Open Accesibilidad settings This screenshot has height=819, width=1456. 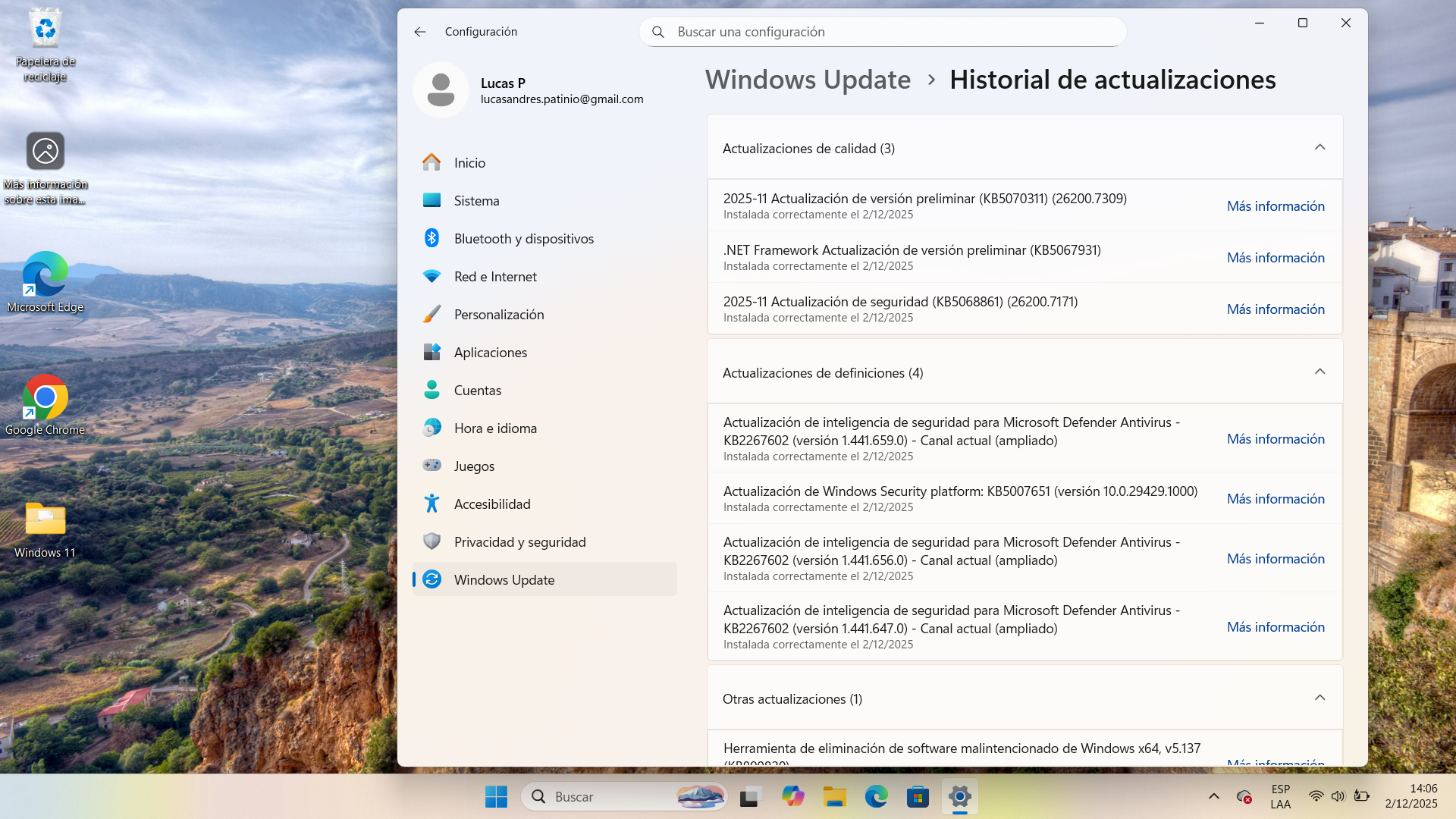point(491,504)
